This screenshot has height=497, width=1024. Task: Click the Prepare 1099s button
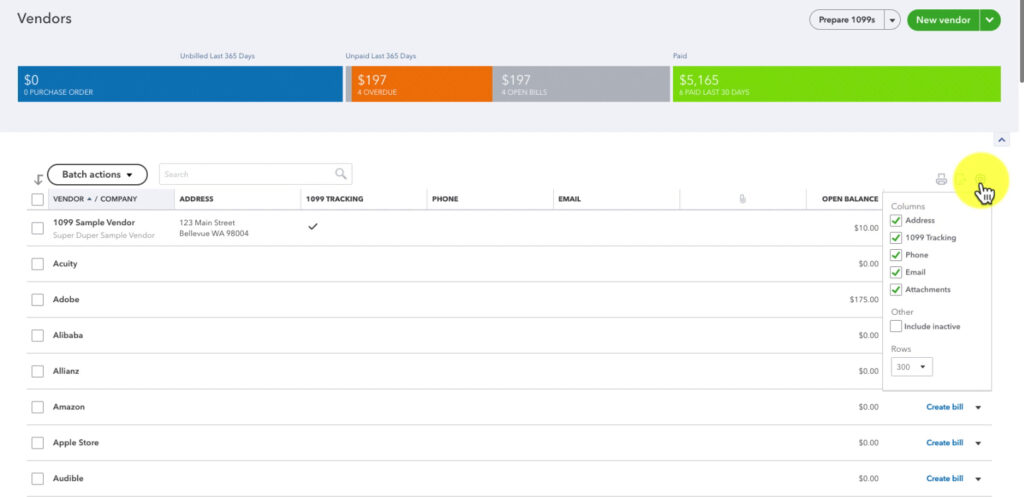846,20
